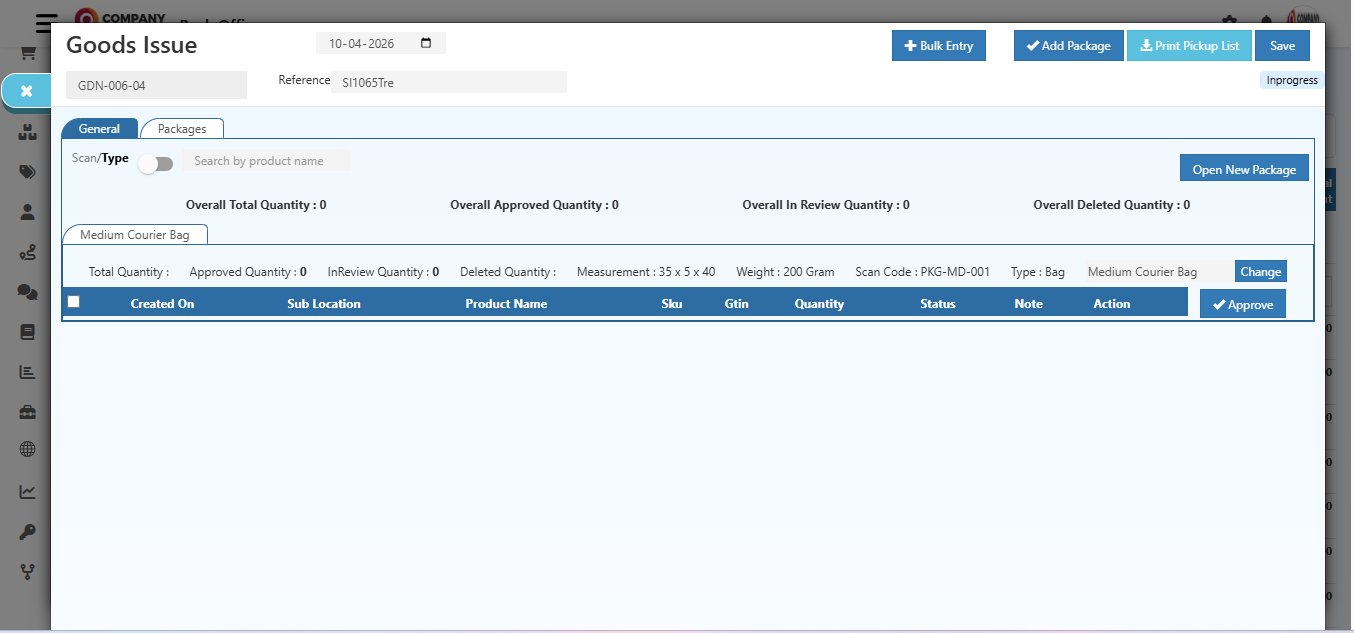Open the key icon in the sidebar
Screen dimensions: 1354x633
28,532
